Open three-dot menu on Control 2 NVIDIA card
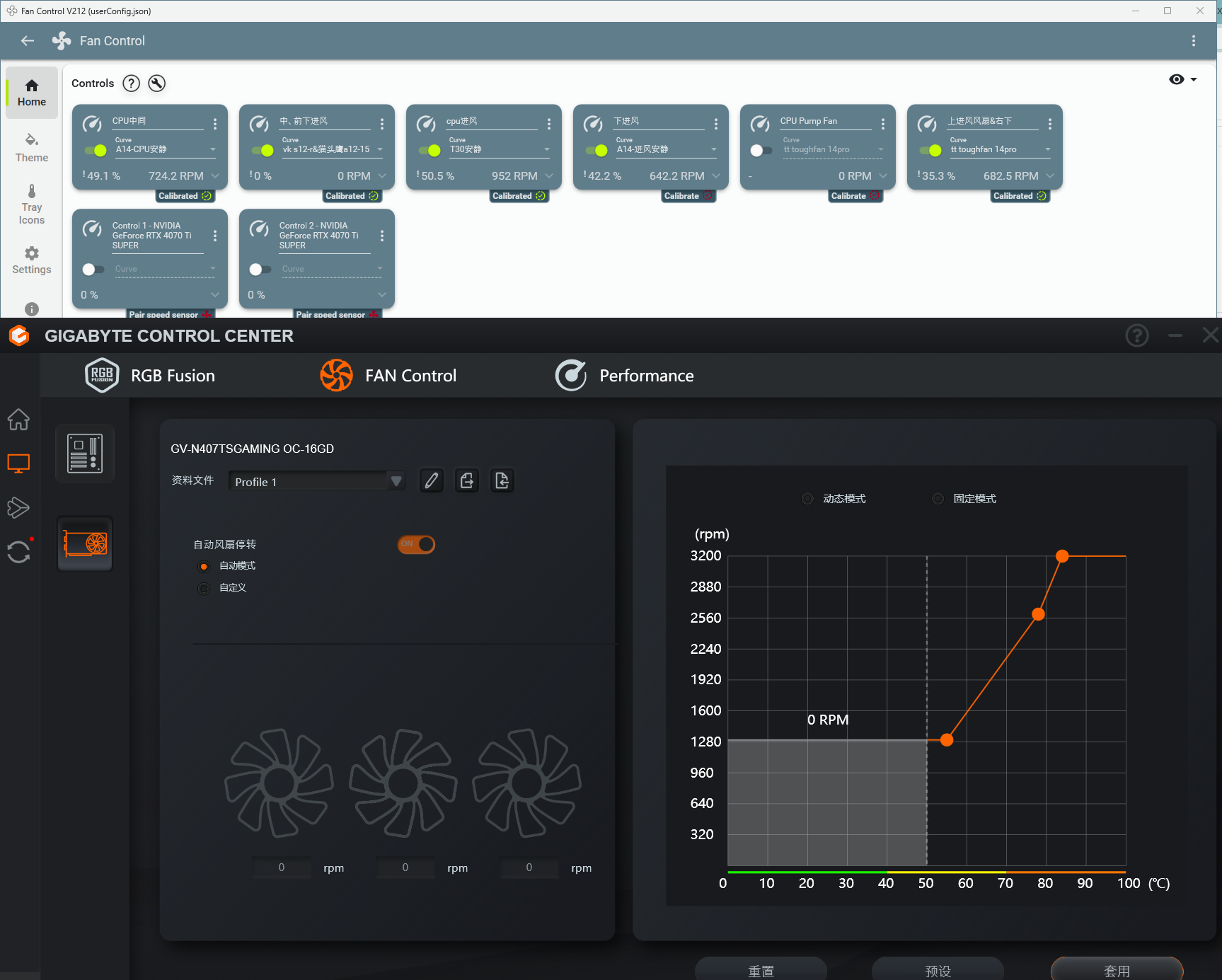Viewport: 1222px width, 980px height. tap(382, 236)
